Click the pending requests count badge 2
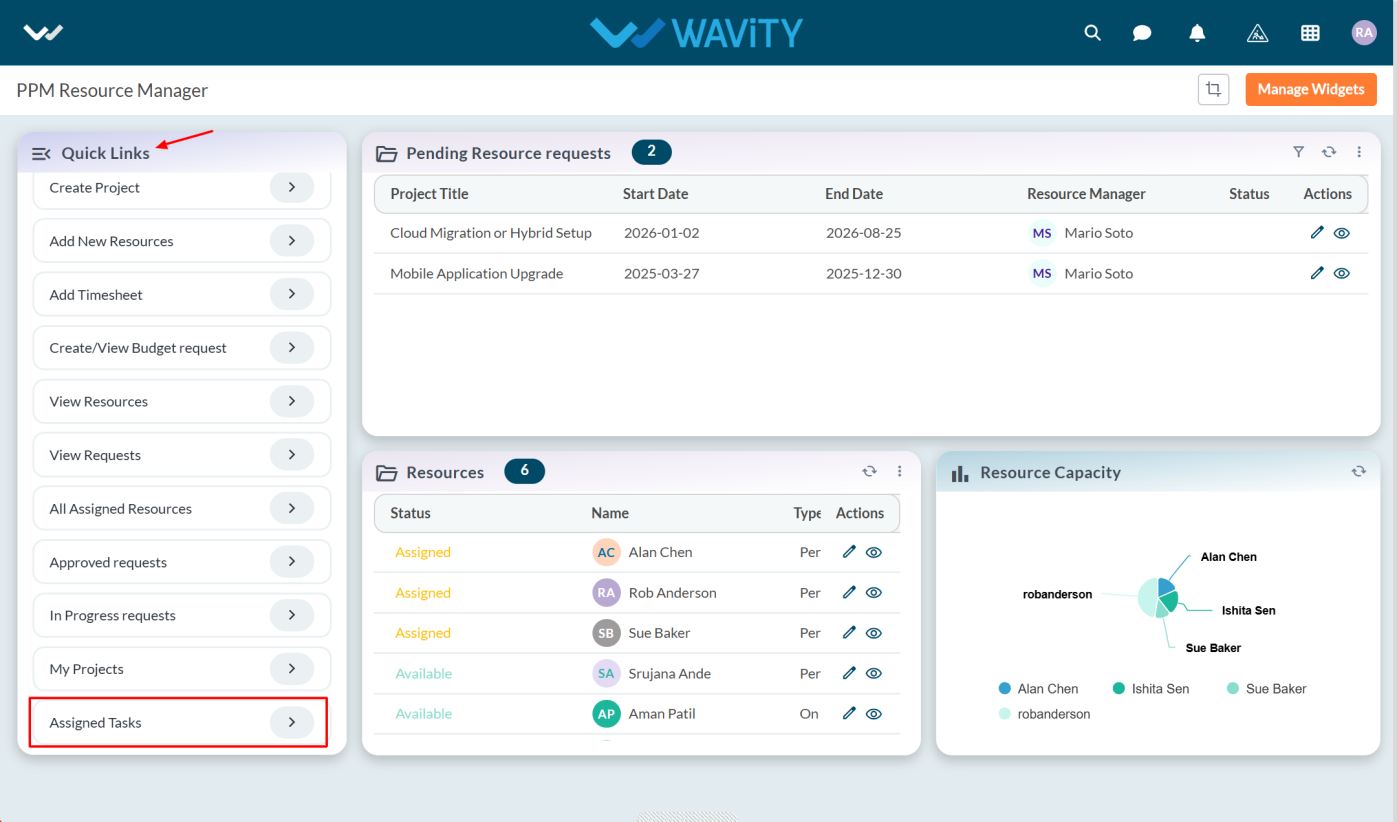The height and width of the screenshot is (822, 1397). click(x=652, y=152)
